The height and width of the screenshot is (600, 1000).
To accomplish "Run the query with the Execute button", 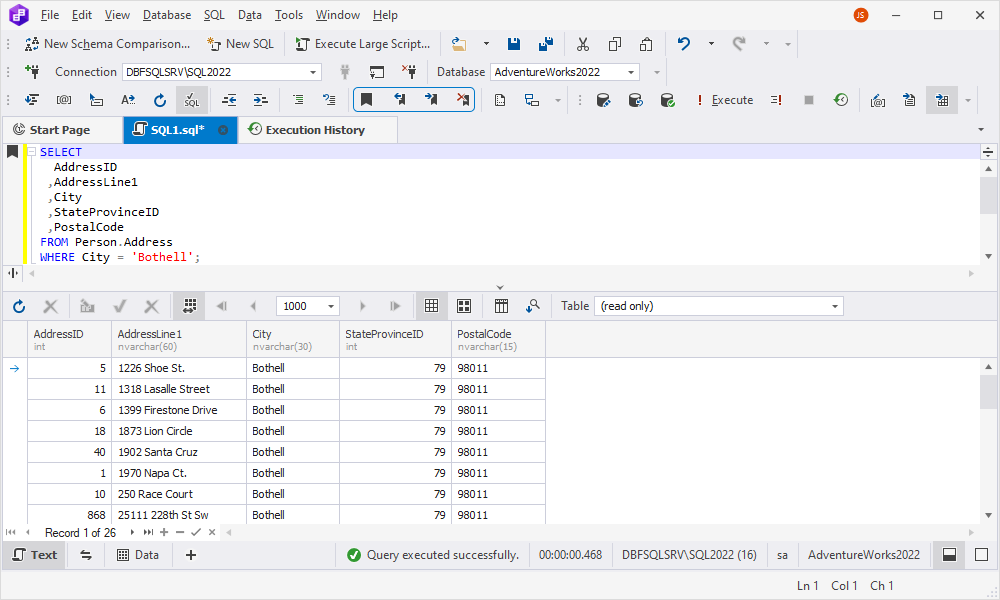I will coord(724,100).
